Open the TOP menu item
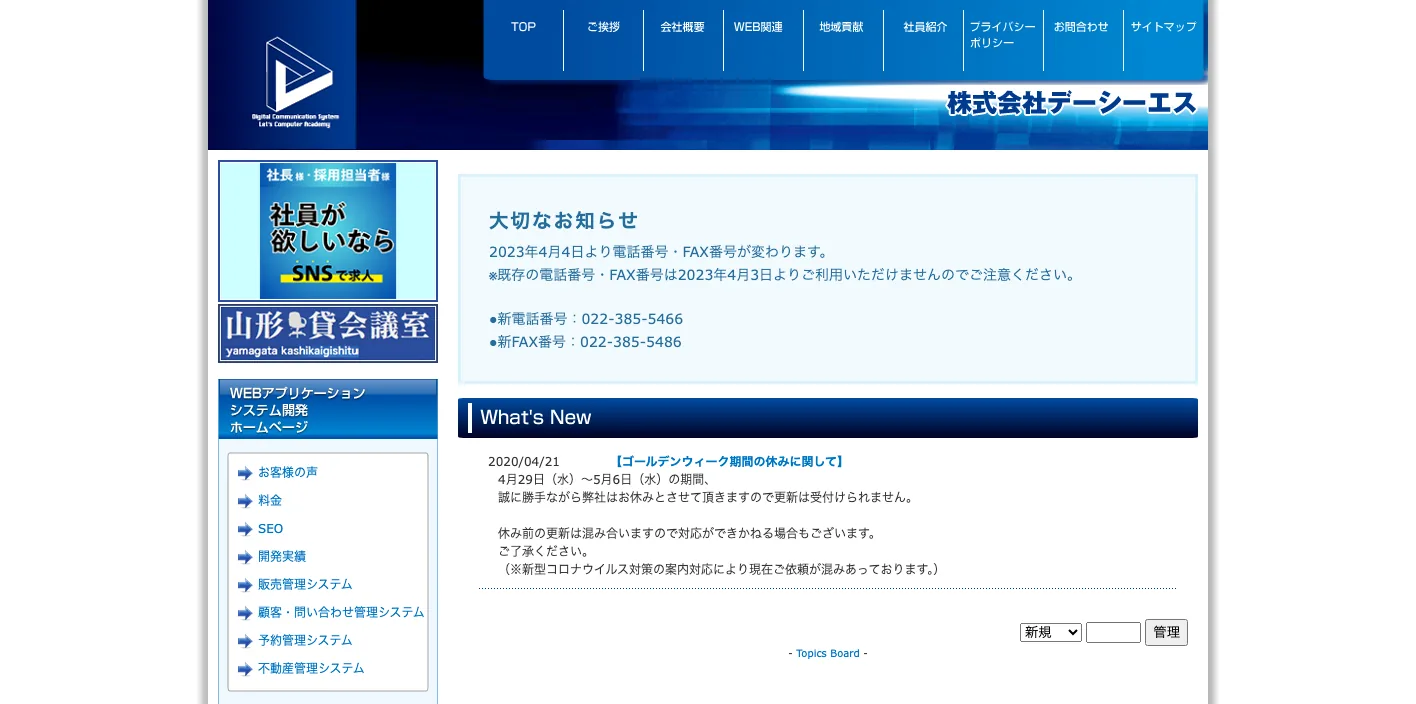The image size is (1416, 704). [523, 27]
